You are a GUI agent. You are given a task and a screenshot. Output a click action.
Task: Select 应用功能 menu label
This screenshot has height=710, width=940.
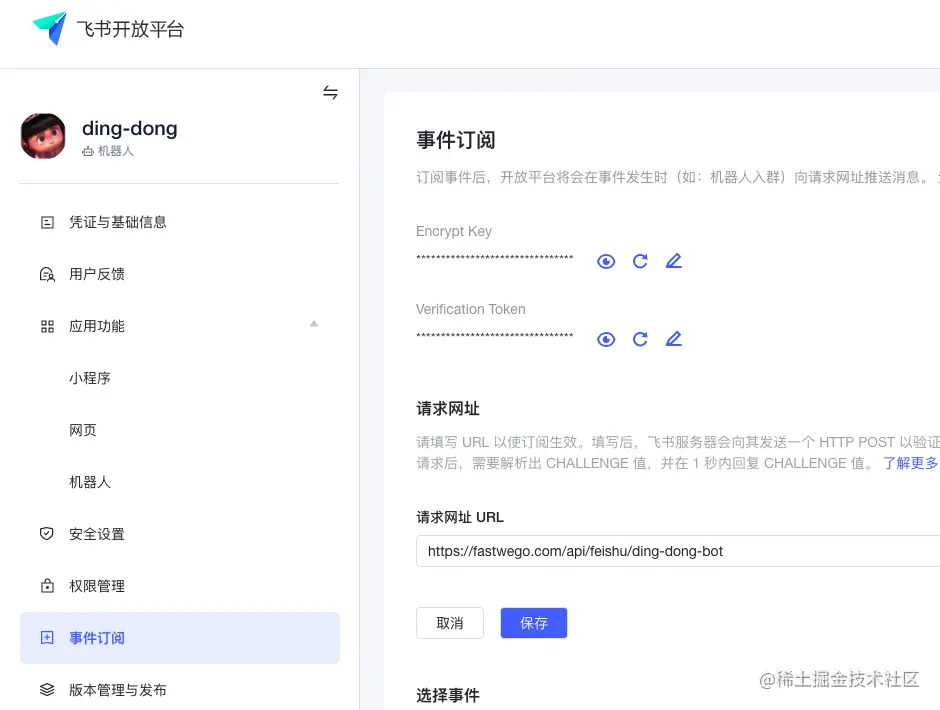(97, 326)
